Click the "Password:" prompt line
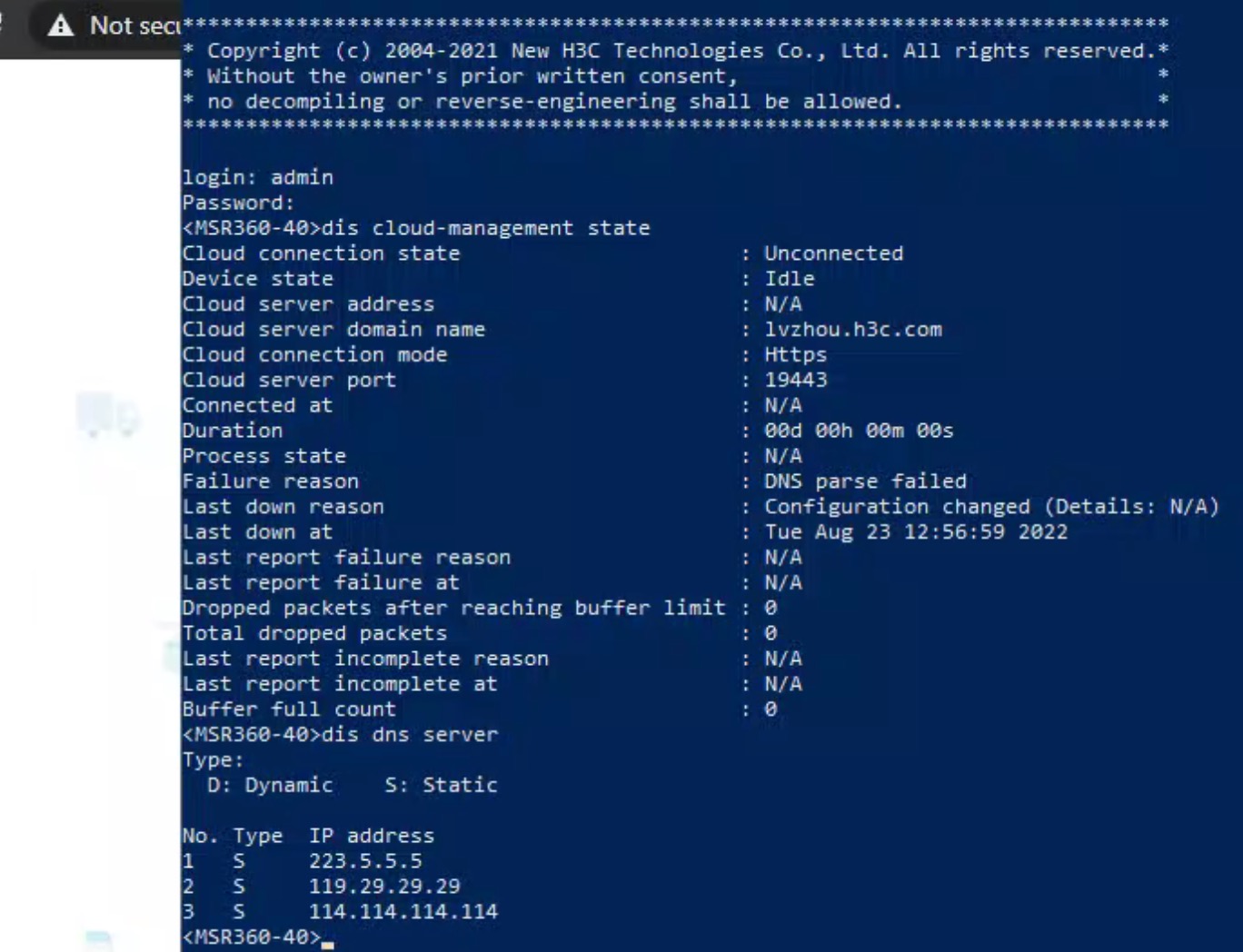The image size is (1243, 952). (x=238, y=203)
